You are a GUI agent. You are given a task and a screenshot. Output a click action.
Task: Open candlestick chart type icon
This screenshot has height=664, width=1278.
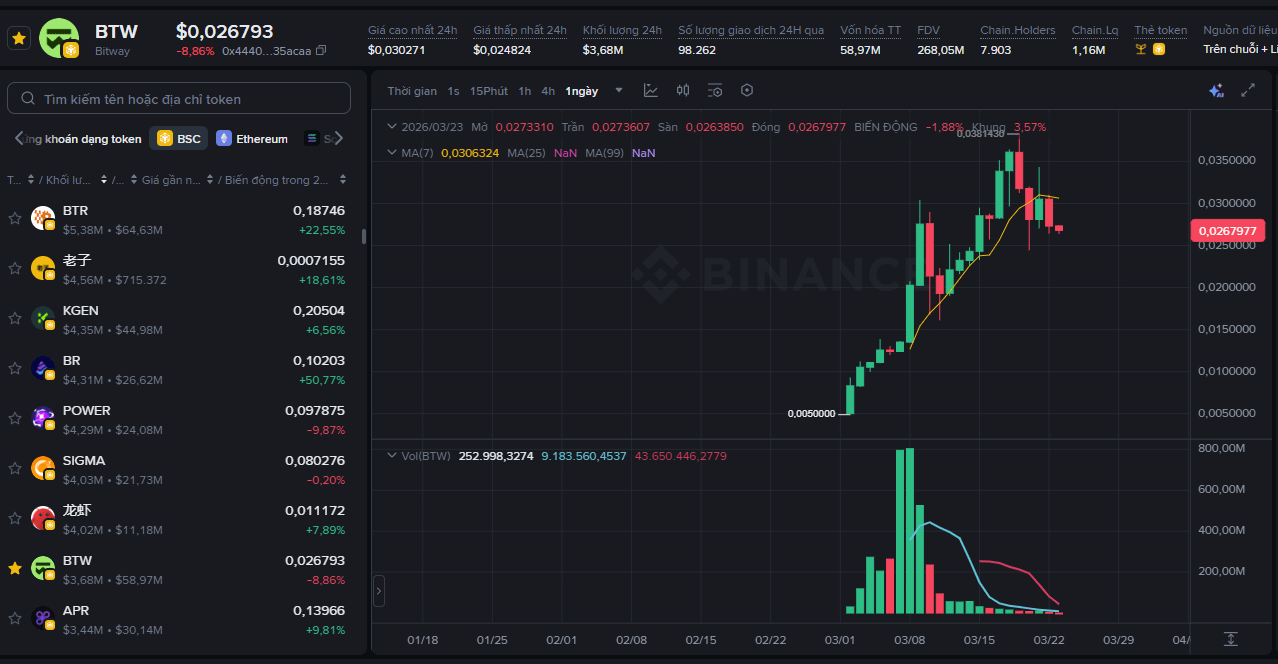click(683, 90)
